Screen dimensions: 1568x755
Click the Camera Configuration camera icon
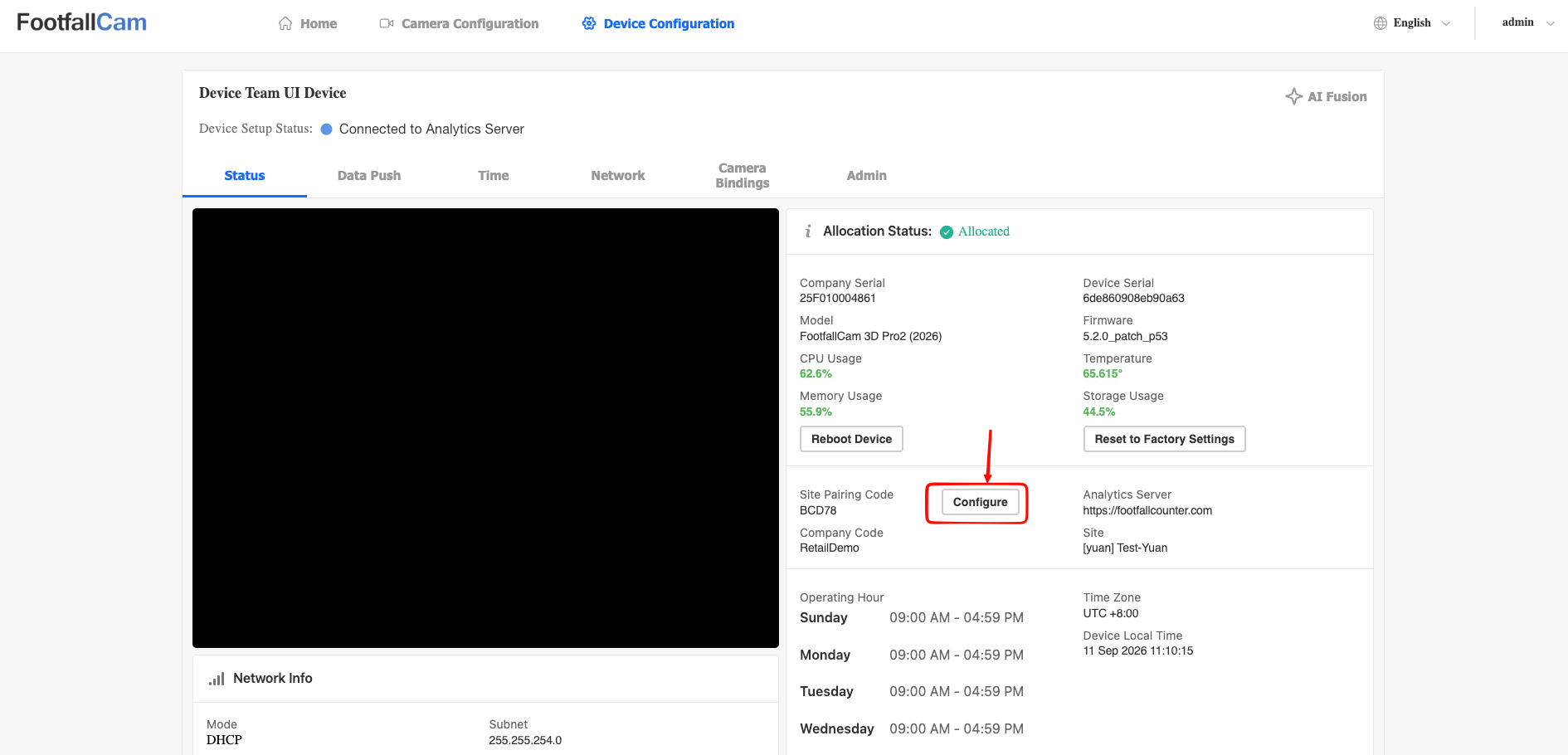coord(387,23)
